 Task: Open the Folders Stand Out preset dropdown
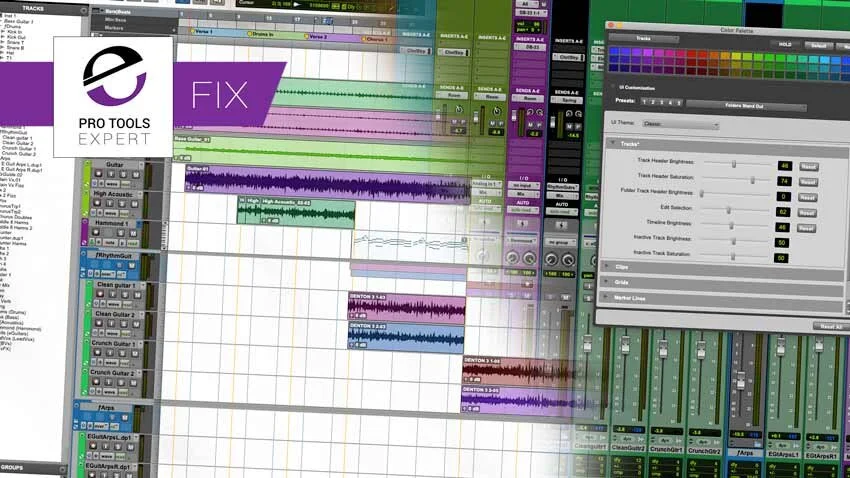[x=746, y=106]
